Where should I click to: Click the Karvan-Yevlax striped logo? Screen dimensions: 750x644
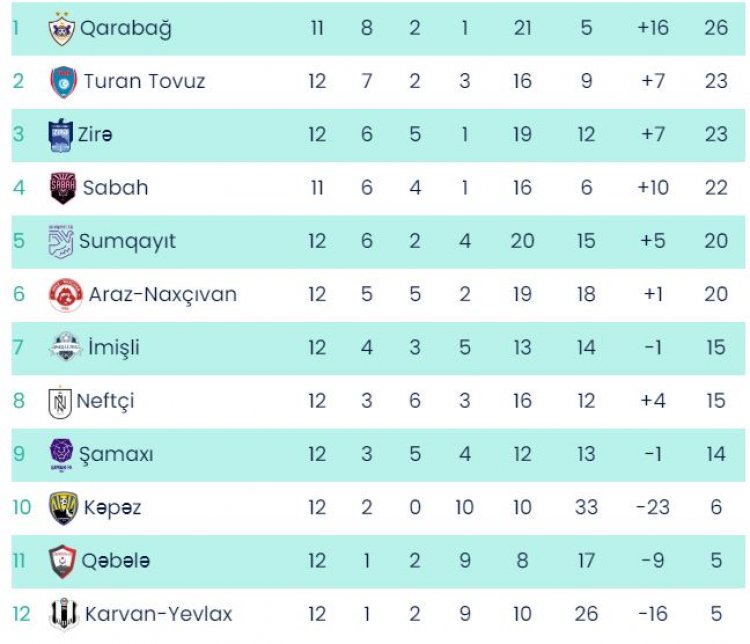[64, 615]
